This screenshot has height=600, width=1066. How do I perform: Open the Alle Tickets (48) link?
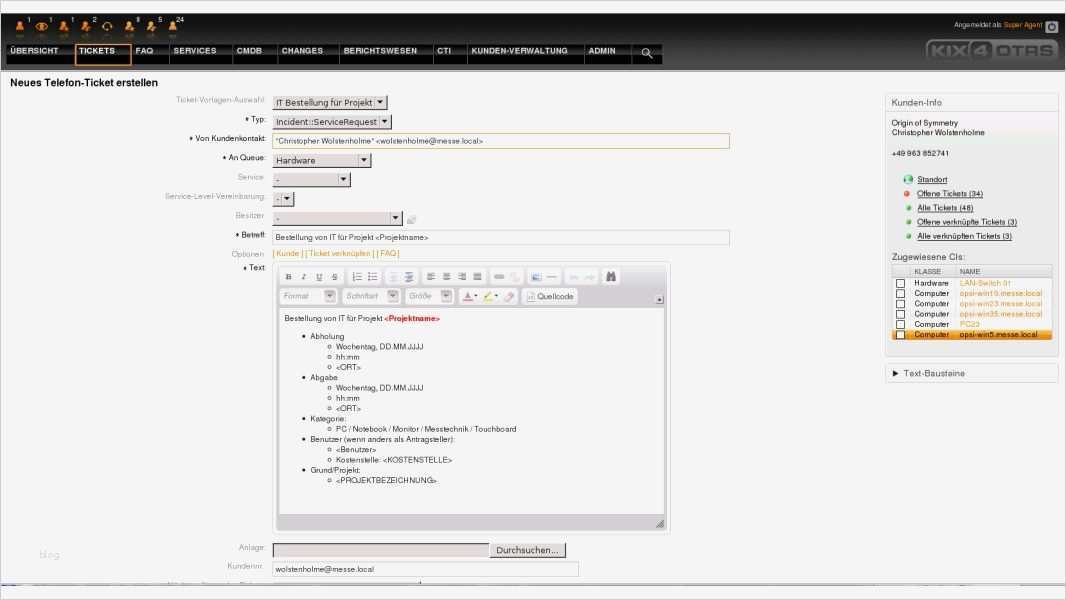click(x=945, y=208)
